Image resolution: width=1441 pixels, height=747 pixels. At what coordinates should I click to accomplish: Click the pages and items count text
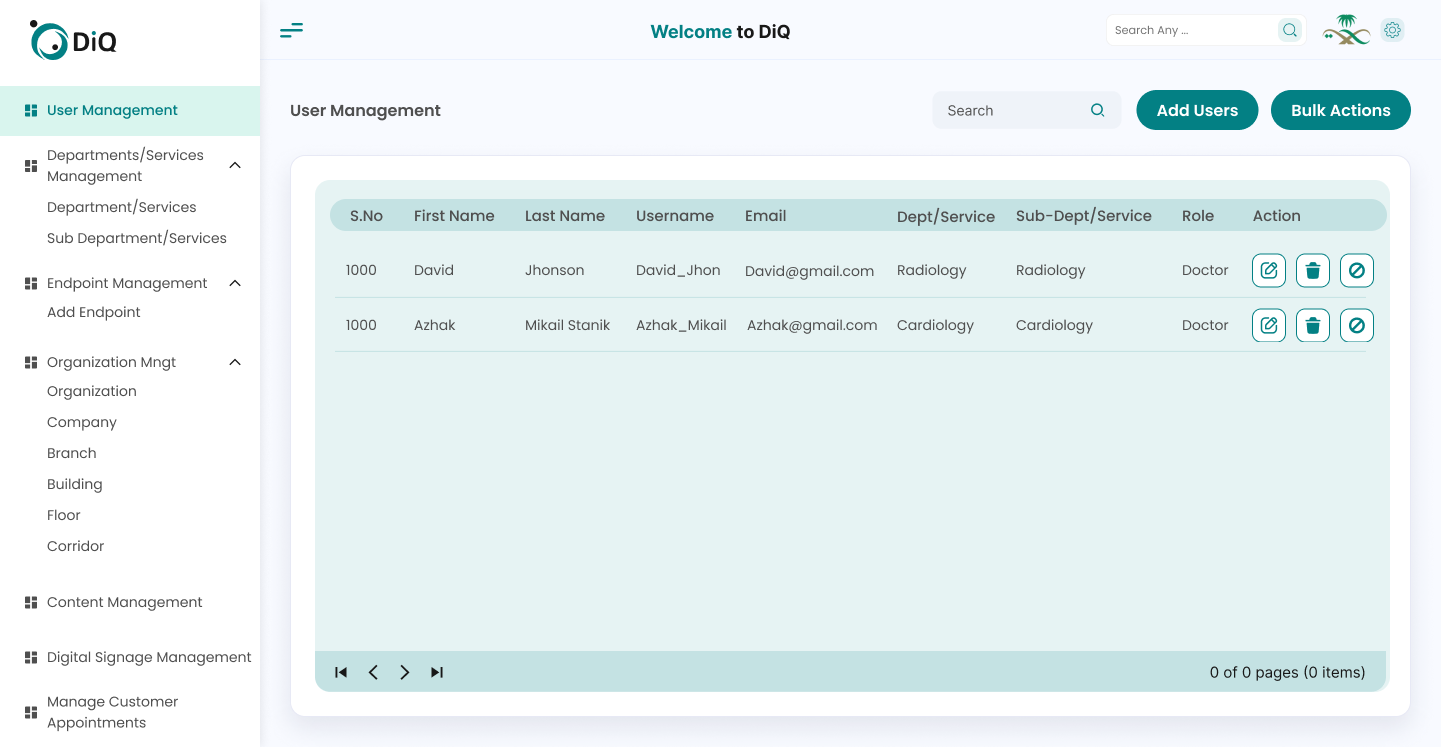click(1287, 672)
